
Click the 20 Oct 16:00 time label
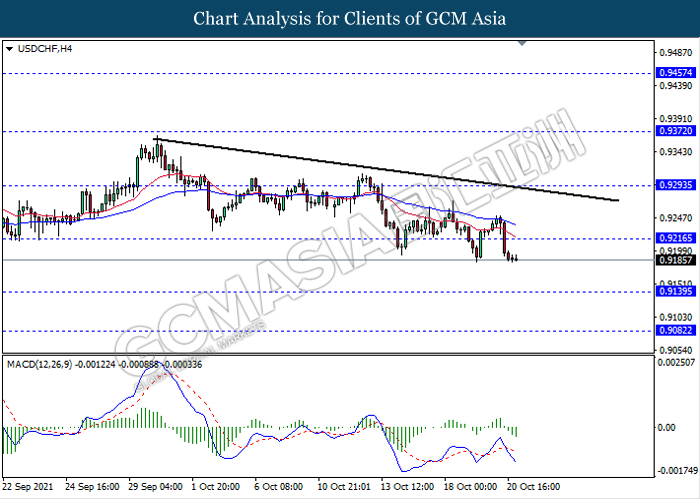[533, 487]
